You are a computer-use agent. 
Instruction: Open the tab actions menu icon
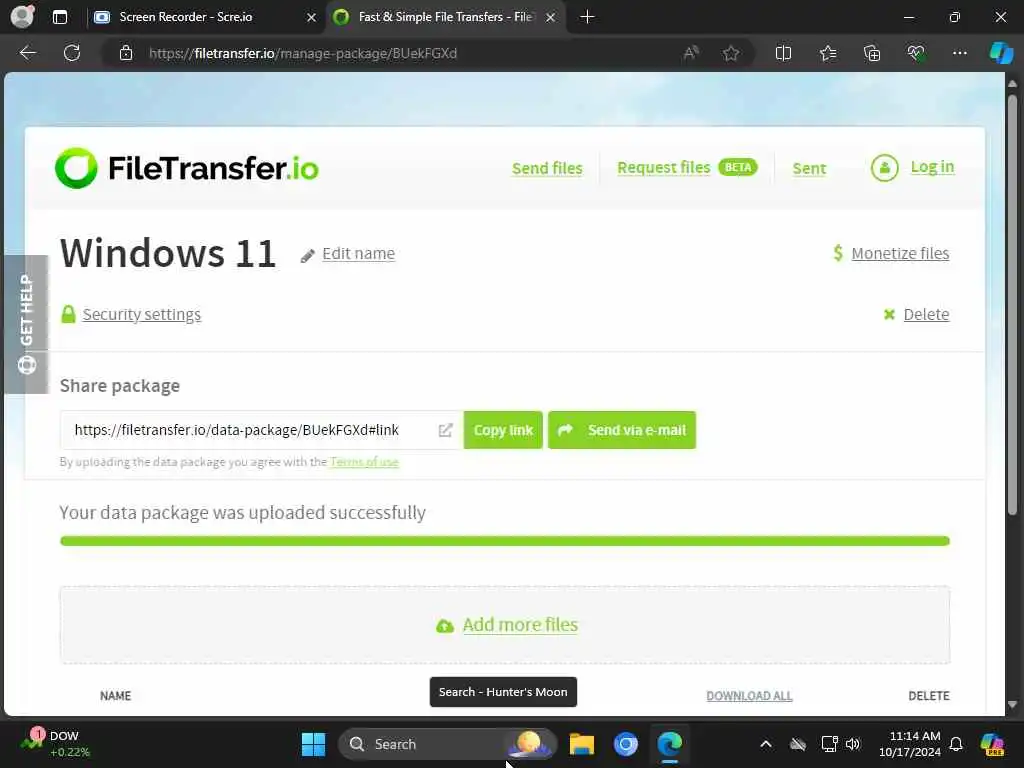(59, 17)
